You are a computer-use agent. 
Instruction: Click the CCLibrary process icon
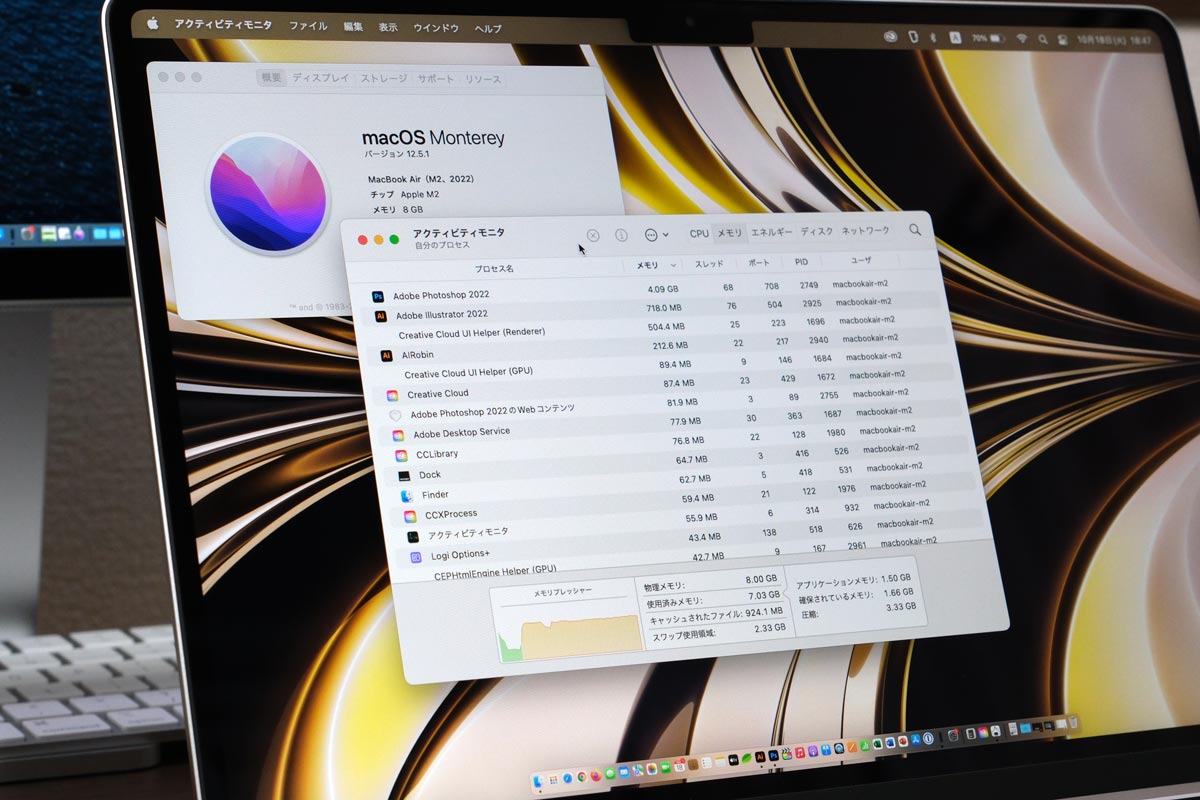(401, 456)
